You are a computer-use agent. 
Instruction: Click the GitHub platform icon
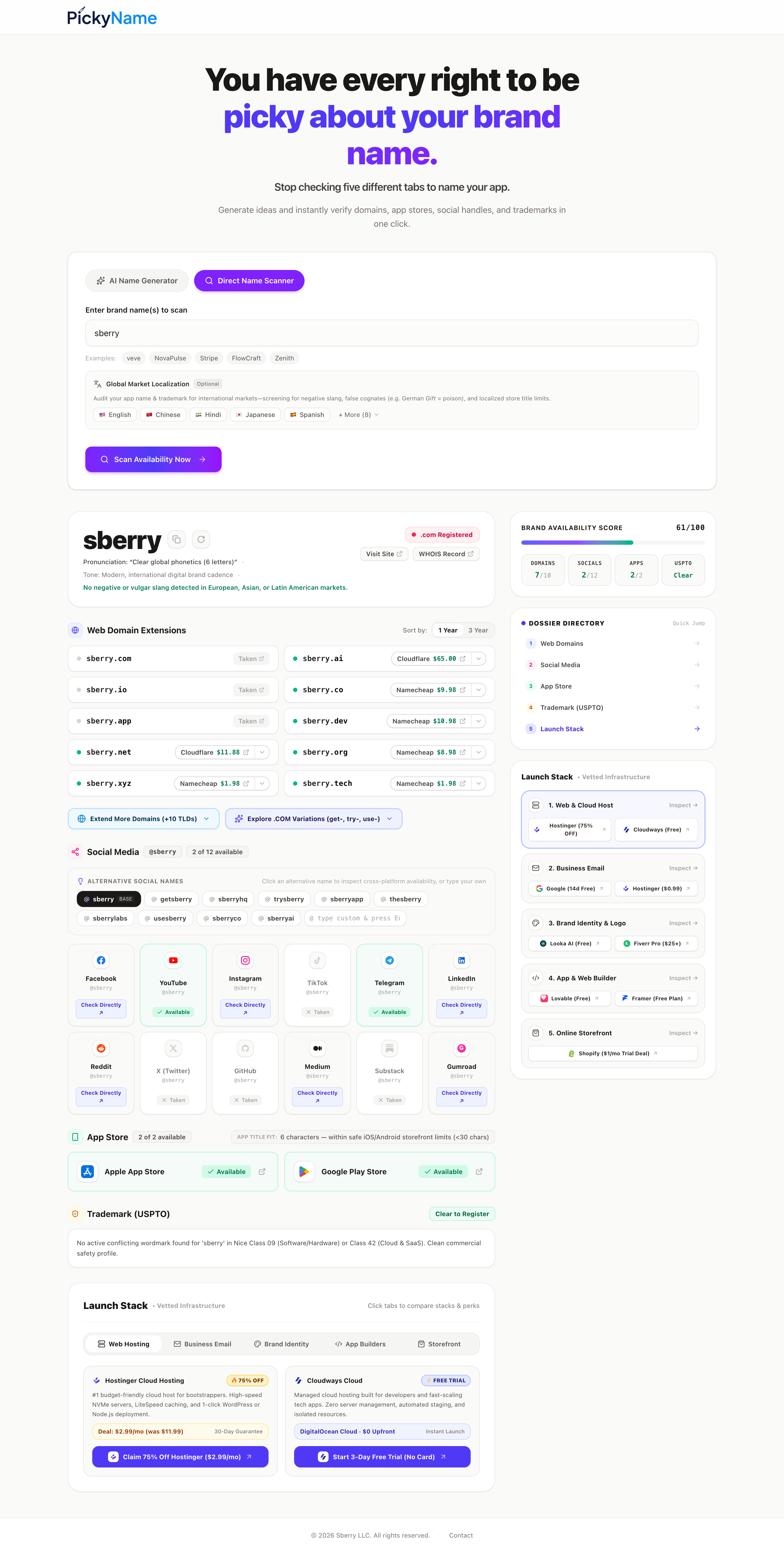[245, 1048]
